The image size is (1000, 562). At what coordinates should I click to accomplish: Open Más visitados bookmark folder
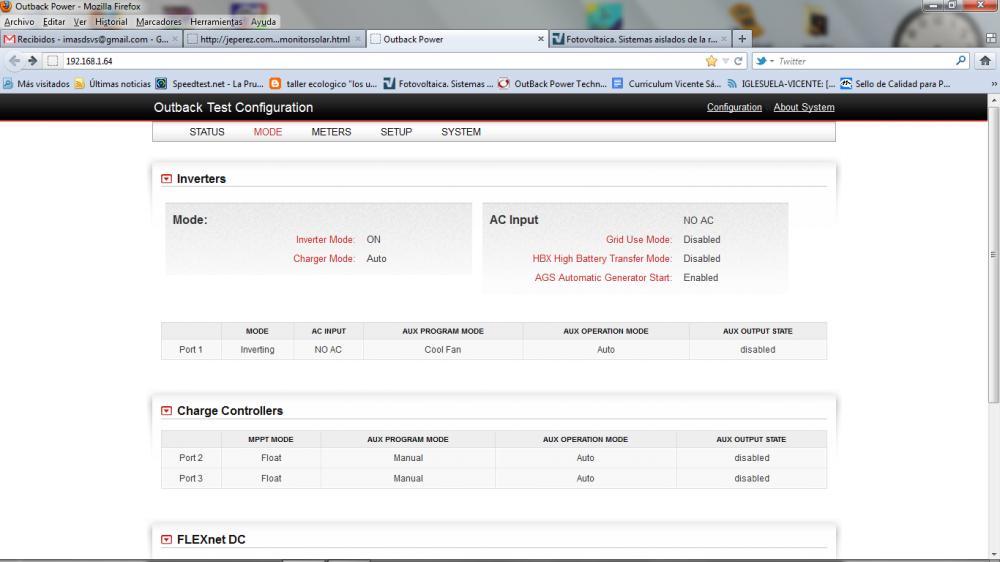(36, 84)
